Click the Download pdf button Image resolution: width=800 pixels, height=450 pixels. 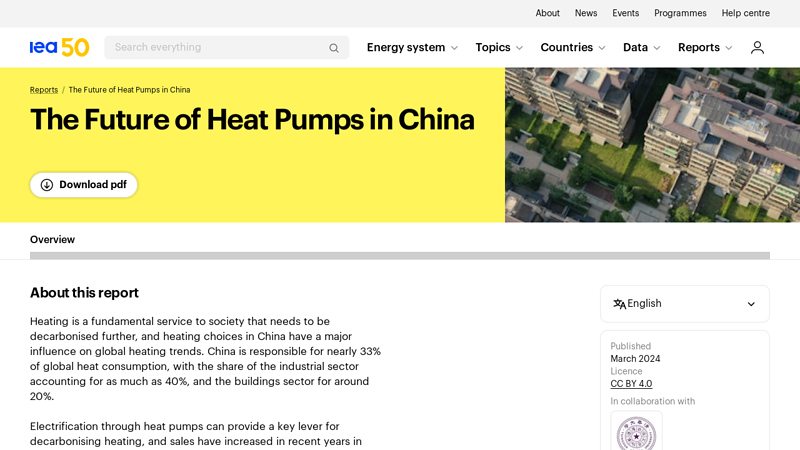tap(84, 185)
